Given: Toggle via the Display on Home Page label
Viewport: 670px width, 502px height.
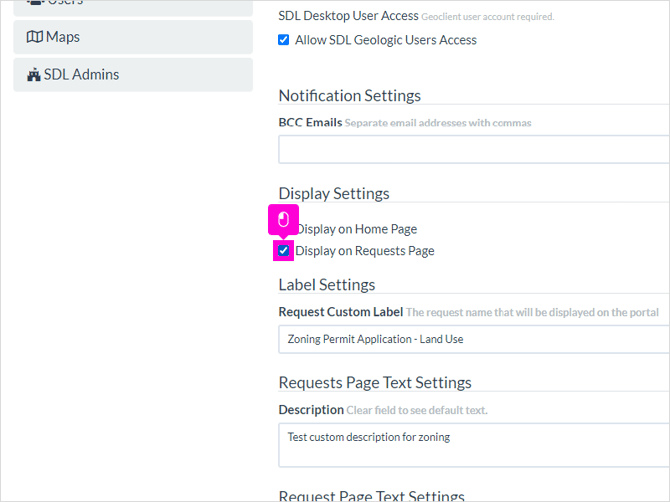Looking at the screenshot, I should pyautogui.click(x=357, y=229).
